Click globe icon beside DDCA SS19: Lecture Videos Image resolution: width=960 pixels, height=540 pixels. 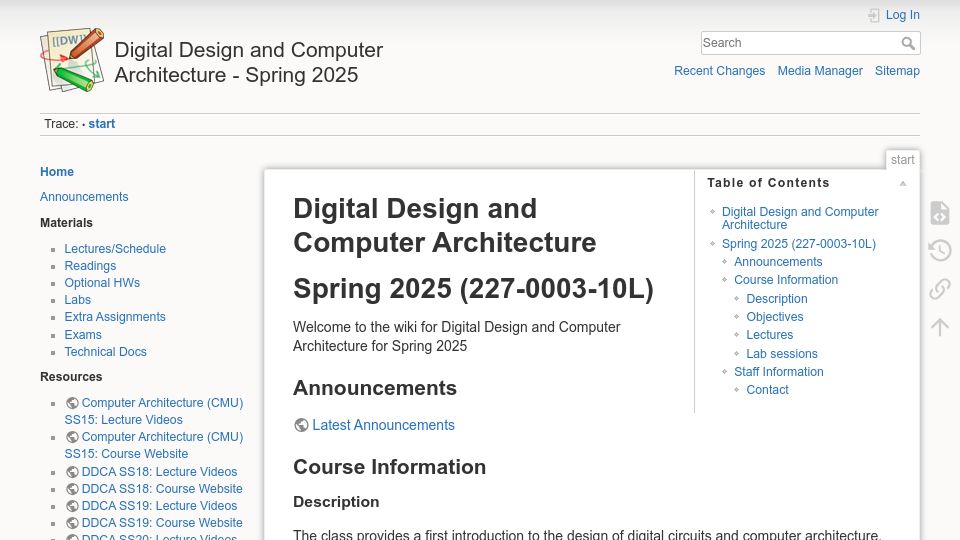coord(72,506)
